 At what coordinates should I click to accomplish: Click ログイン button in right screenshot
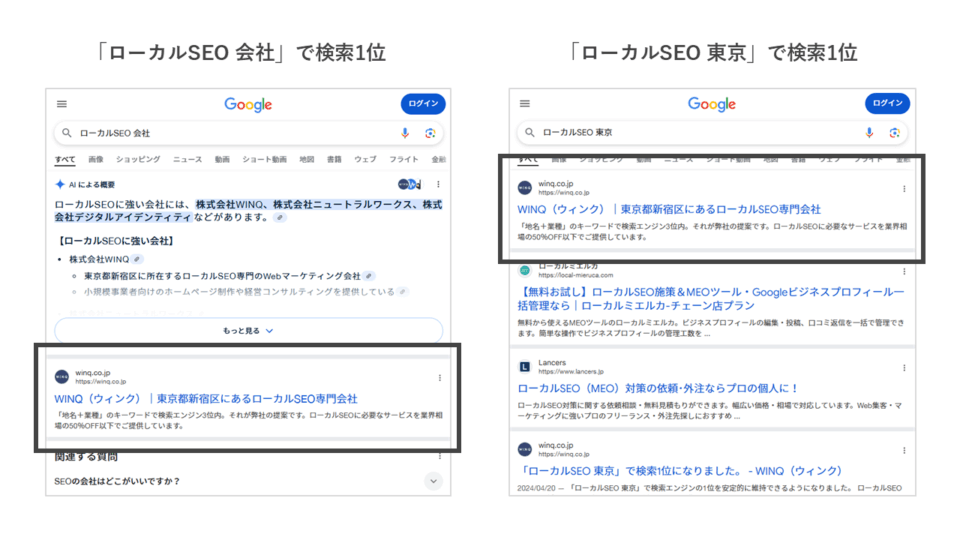(x=887, y=103)
